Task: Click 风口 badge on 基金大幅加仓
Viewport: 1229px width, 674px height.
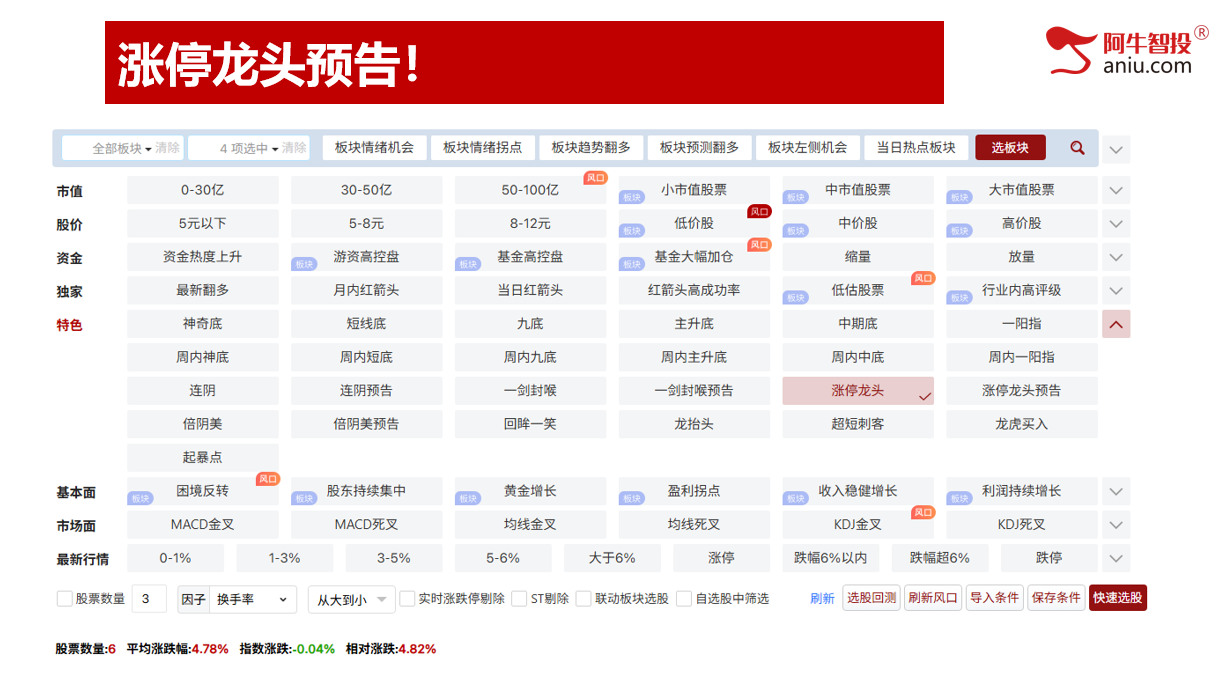Action: click(759, 245)
